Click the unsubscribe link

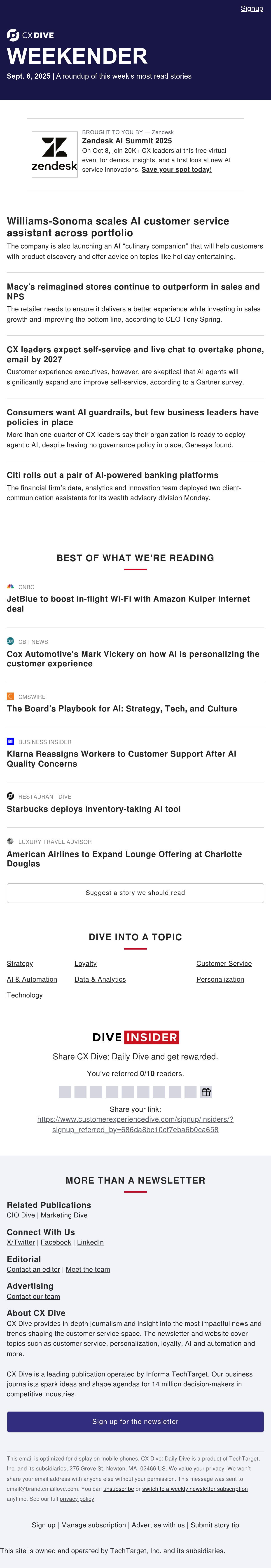click(x=119, y=1489)
